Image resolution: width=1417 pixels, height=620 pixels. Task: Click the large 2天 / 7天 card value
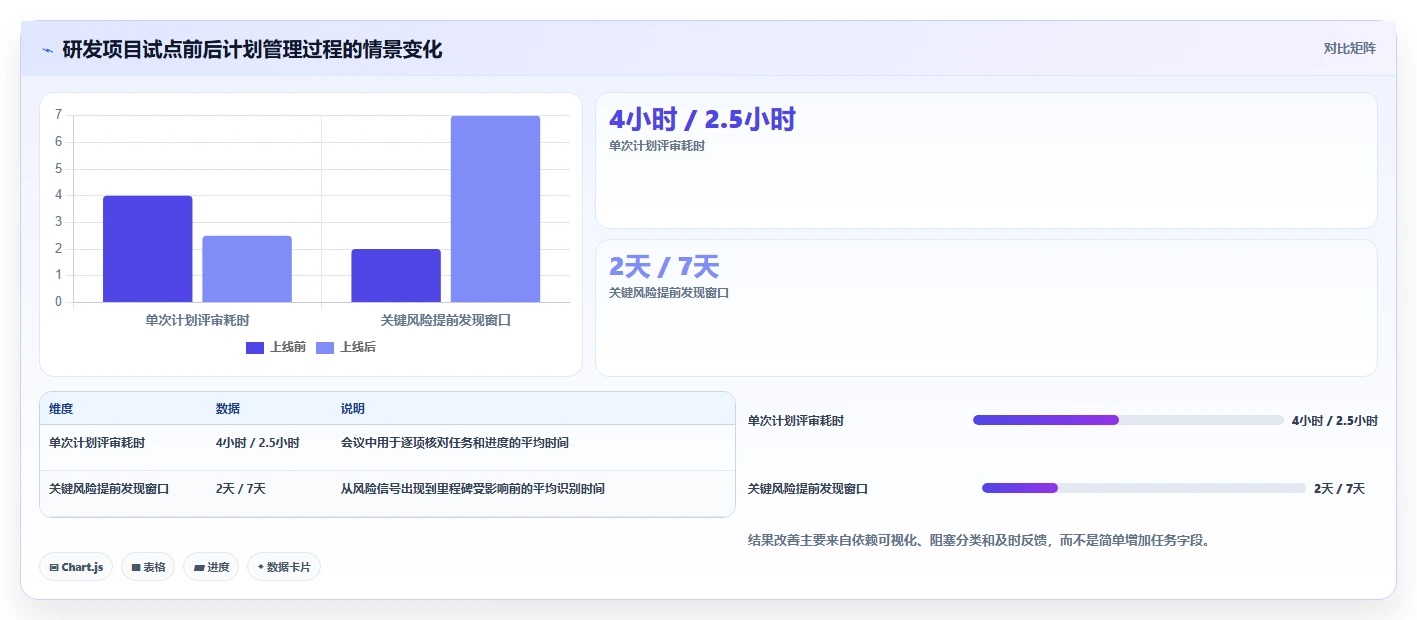tap(664, 267)
